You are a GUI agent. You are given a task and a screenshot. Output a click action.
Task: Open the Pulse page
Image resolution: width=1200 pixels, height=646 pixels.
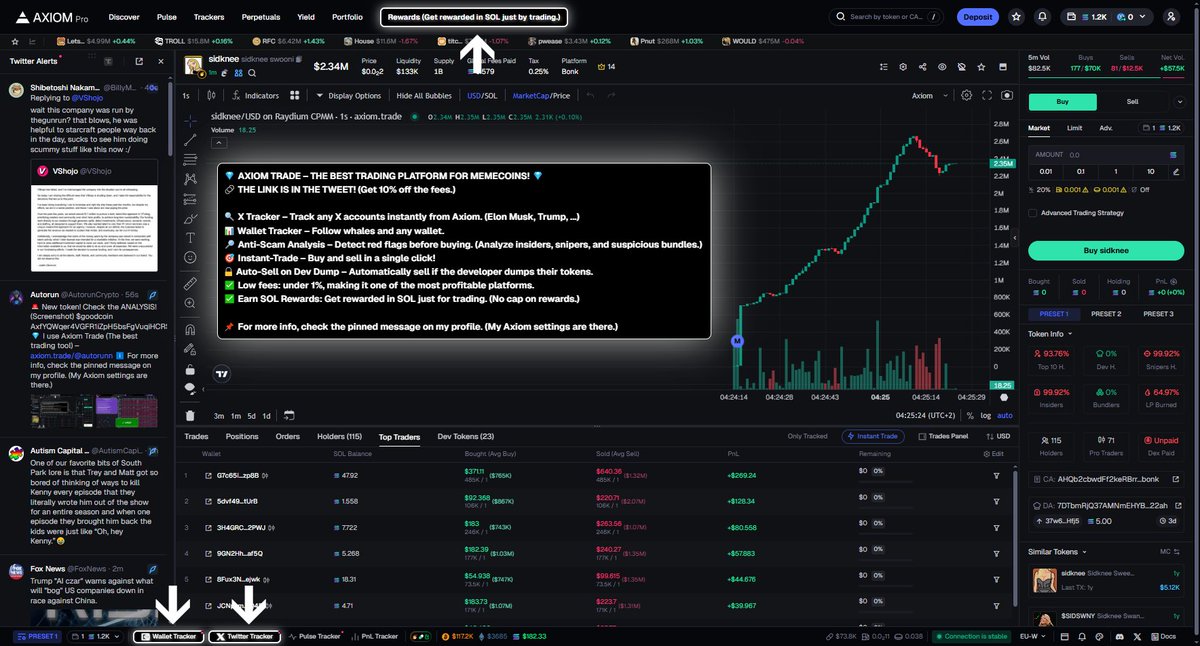[x=167, y=17]
